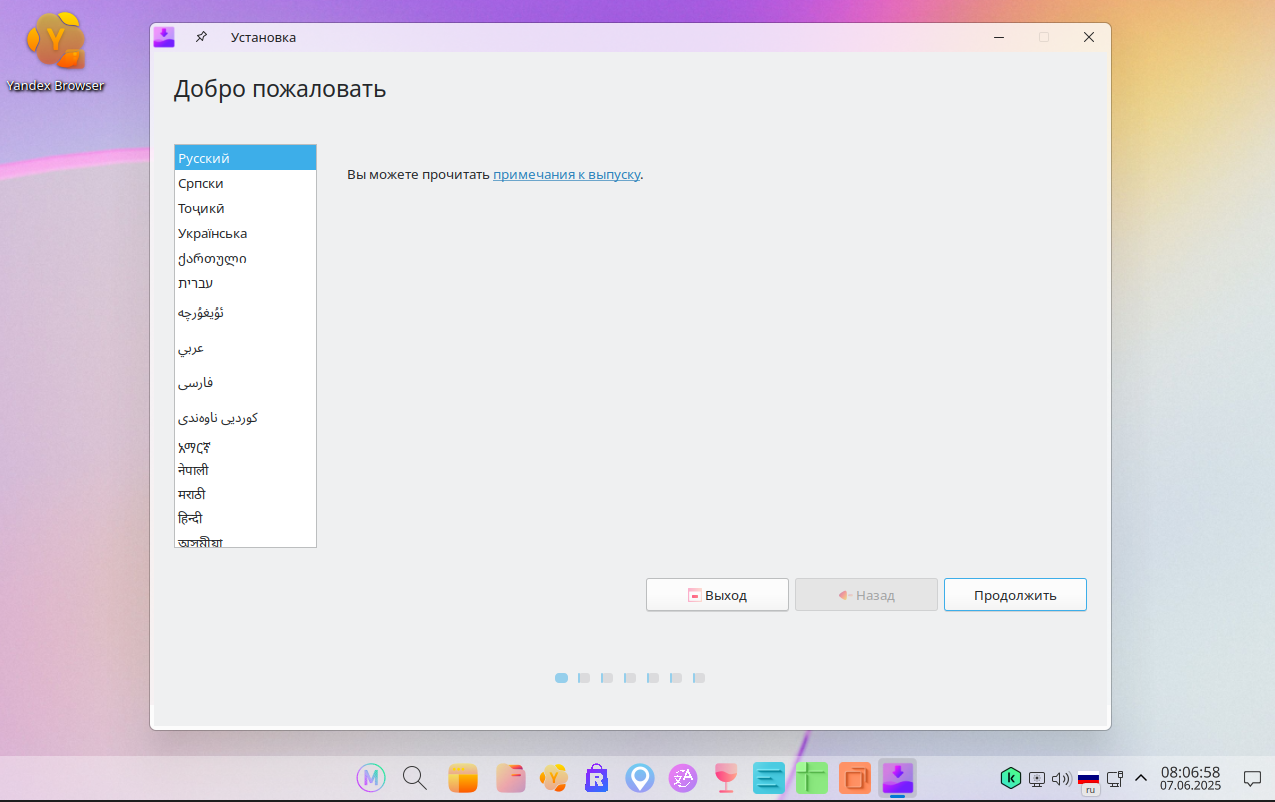Select Persian فارسی in the language list
The width and height of the screenshot is (1275, 802).
pos(245,383)
